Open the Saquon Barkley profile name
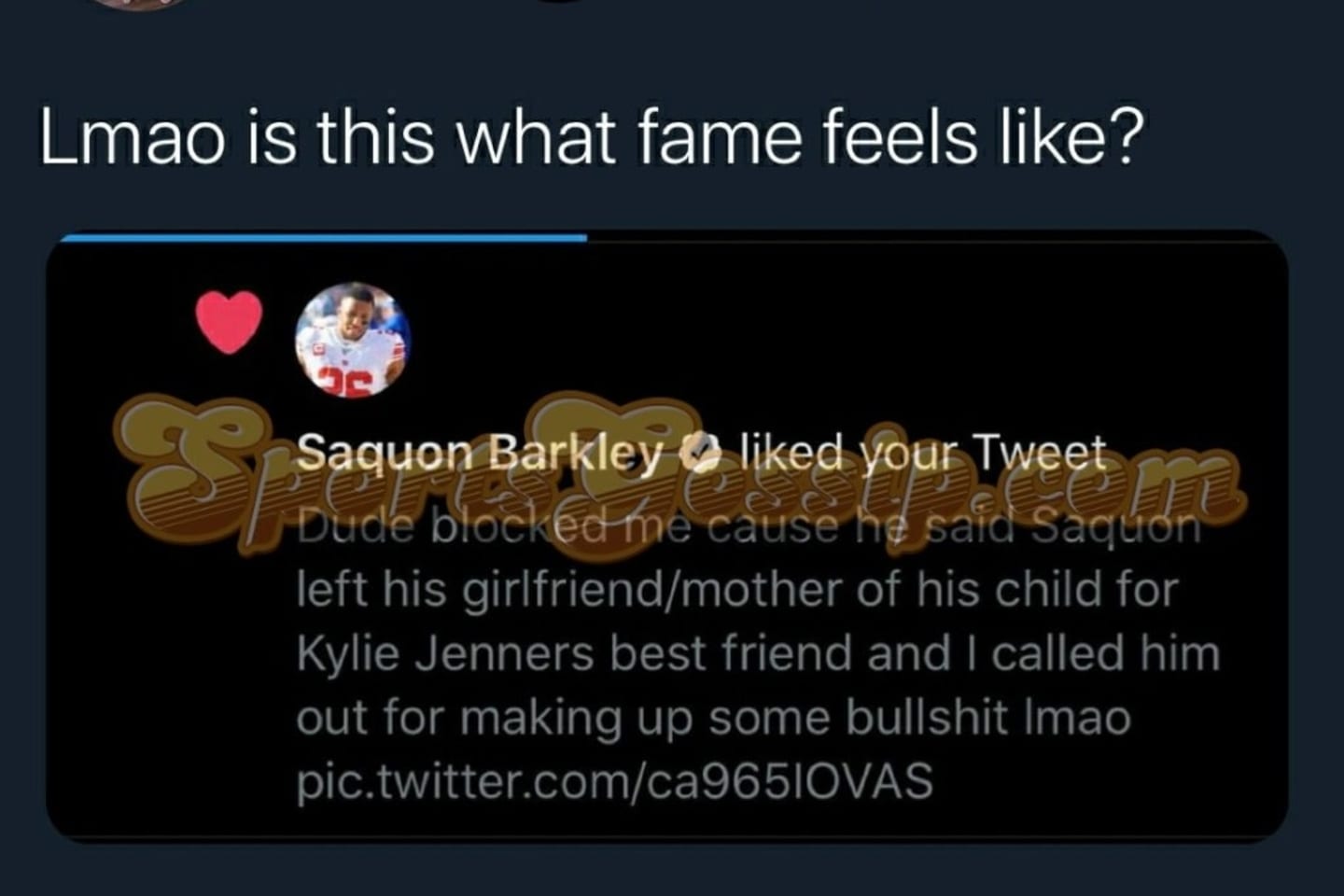Screen dimensions: 1344x896 point(479,453)
